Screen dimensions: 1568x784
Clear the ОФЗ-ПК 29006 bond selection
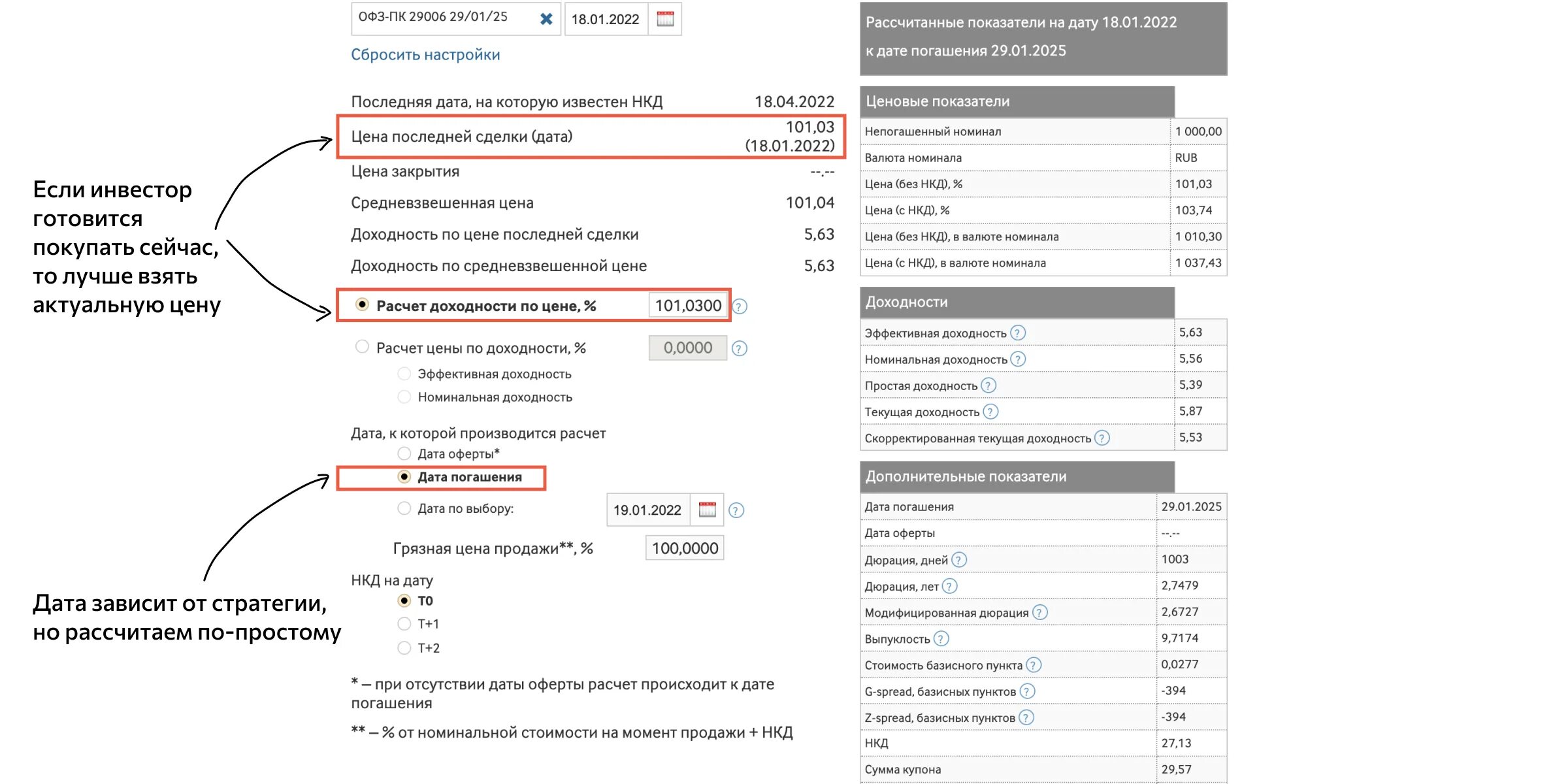(546, 19)
